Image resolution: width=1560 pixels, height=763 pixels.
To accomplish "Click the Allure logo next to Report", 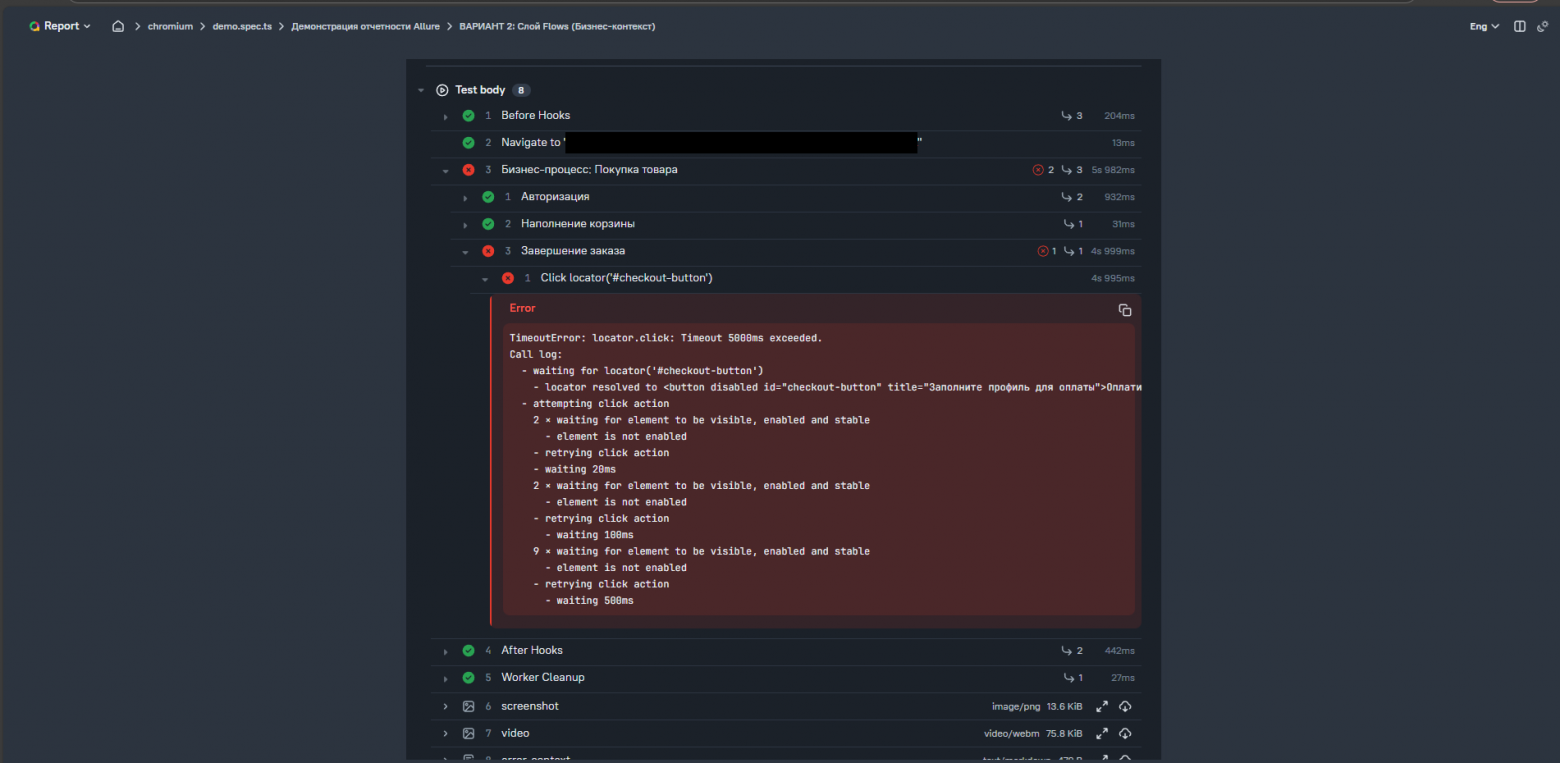I will point(34,26).
